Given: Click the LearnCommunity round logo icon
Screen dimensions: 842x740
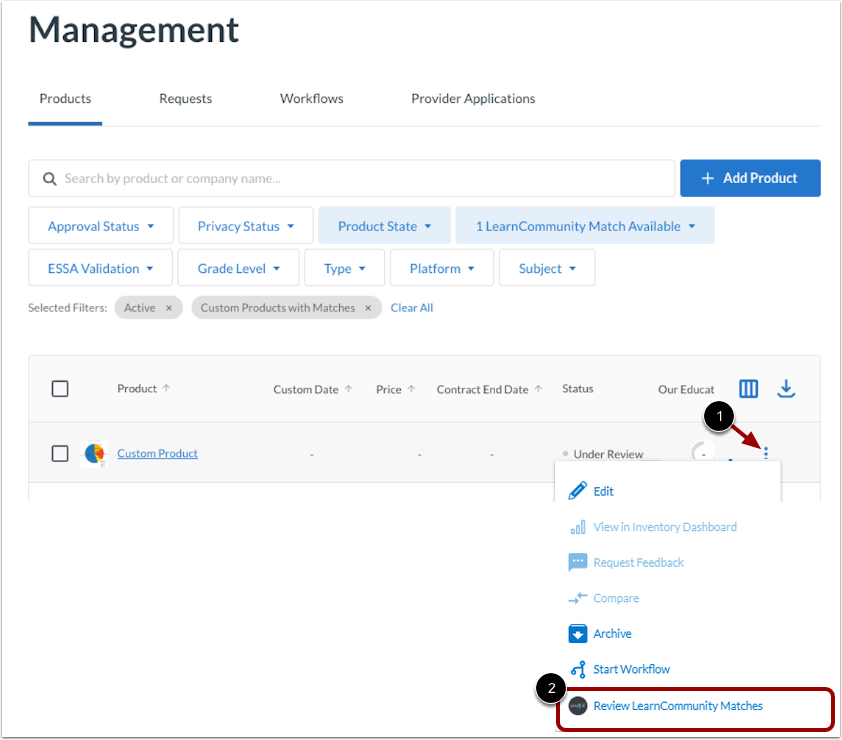Looking at the screenshot, I should [578, 706].
